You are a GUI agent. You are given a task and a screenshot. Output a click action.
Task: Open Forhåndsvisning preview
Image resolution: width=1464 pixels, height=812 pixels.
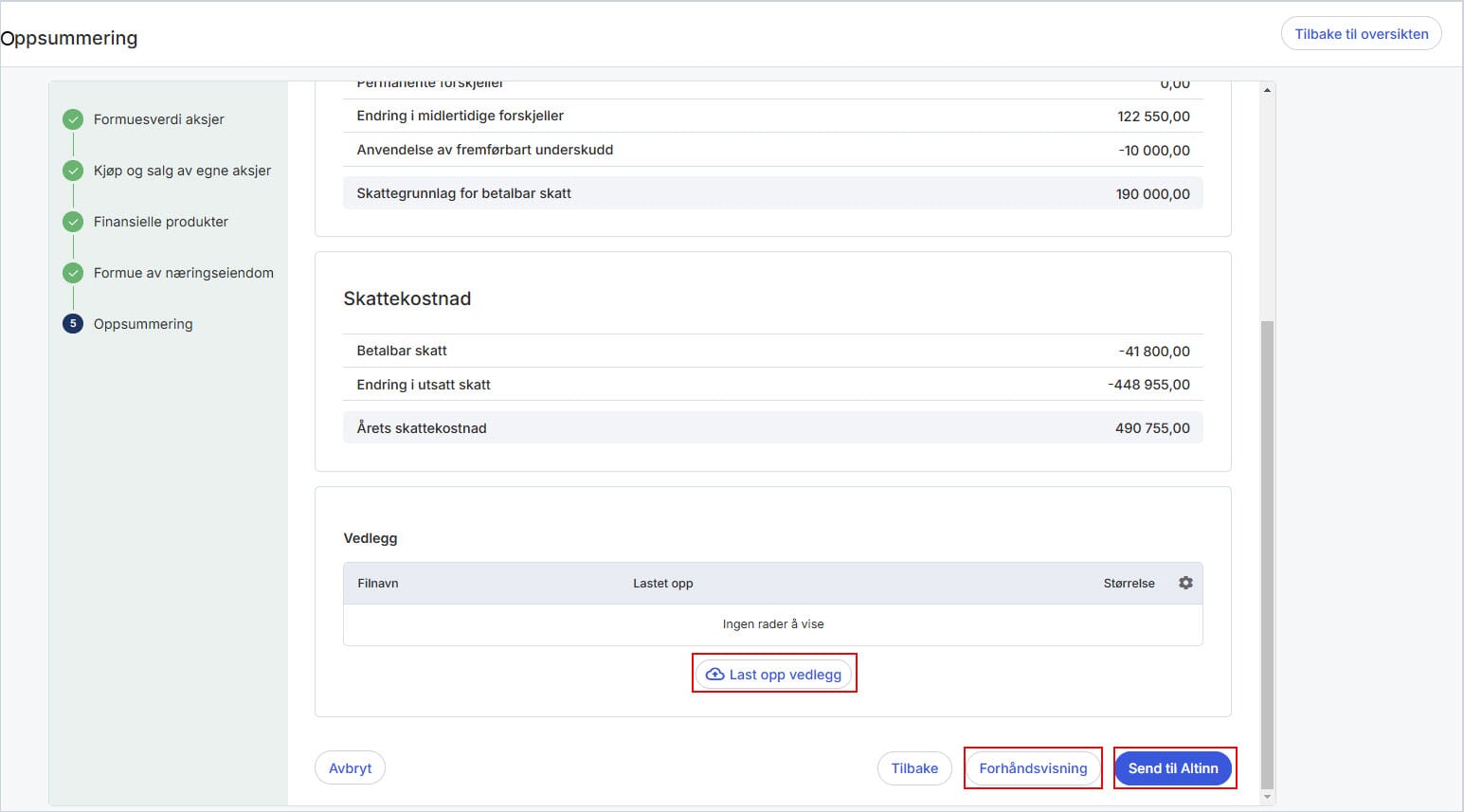1033,768
